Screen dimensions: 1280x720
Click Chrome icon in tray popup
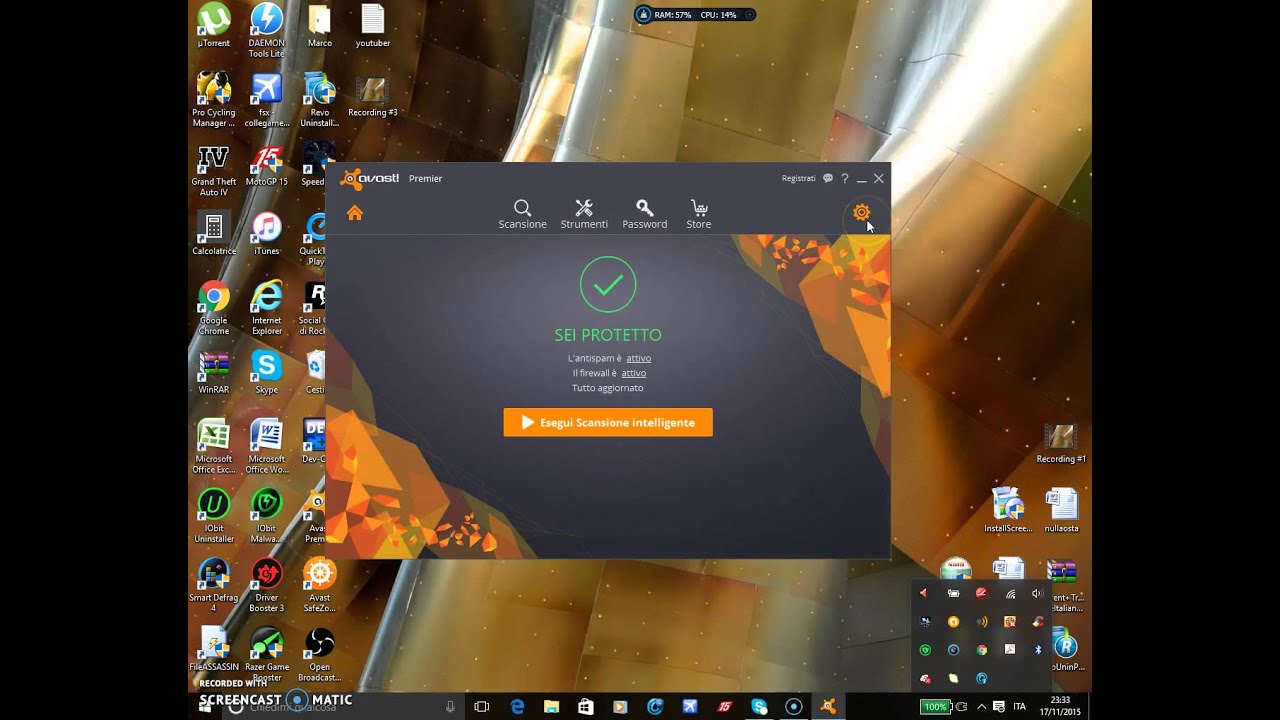pos(982,650)
